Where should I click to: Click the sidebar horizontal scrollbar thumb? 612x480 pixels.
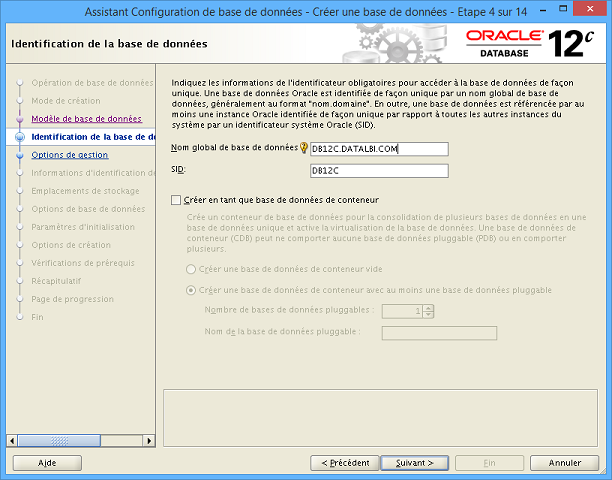59,441
